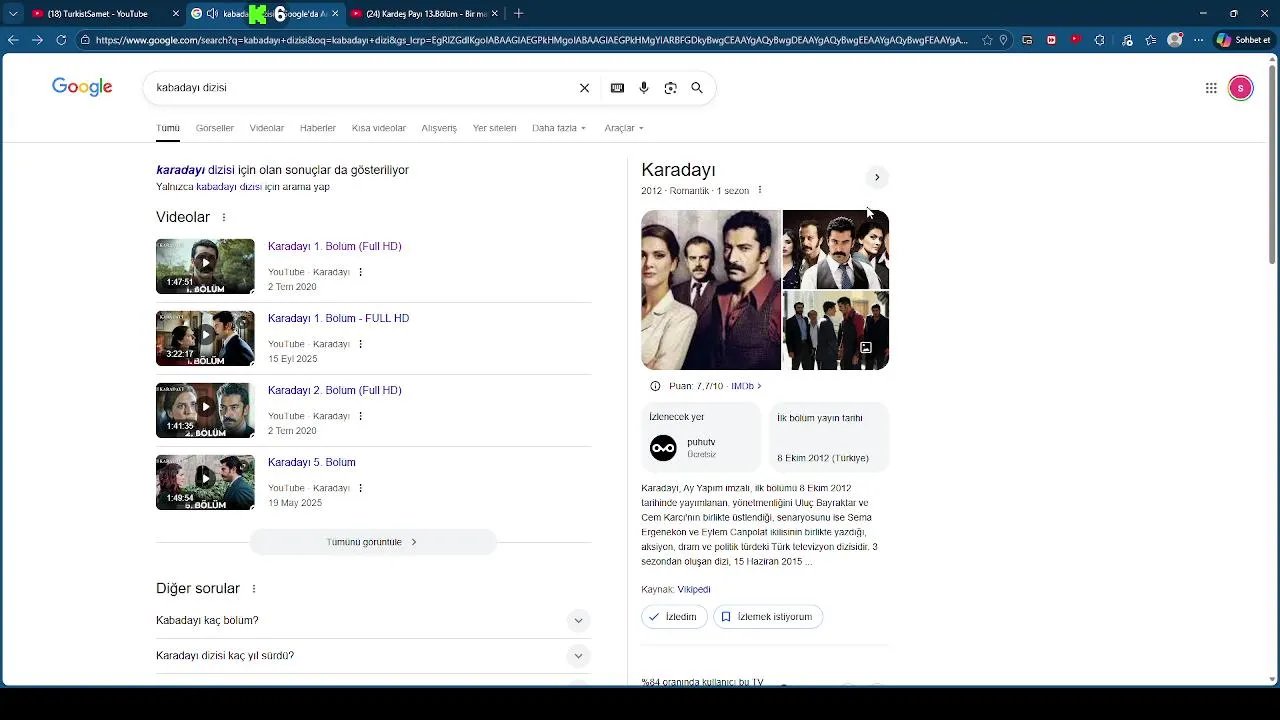Open more options for Karadayı 2. Bolum
The height and width of the screenshot is (720, 1280).
click(361, 416)
